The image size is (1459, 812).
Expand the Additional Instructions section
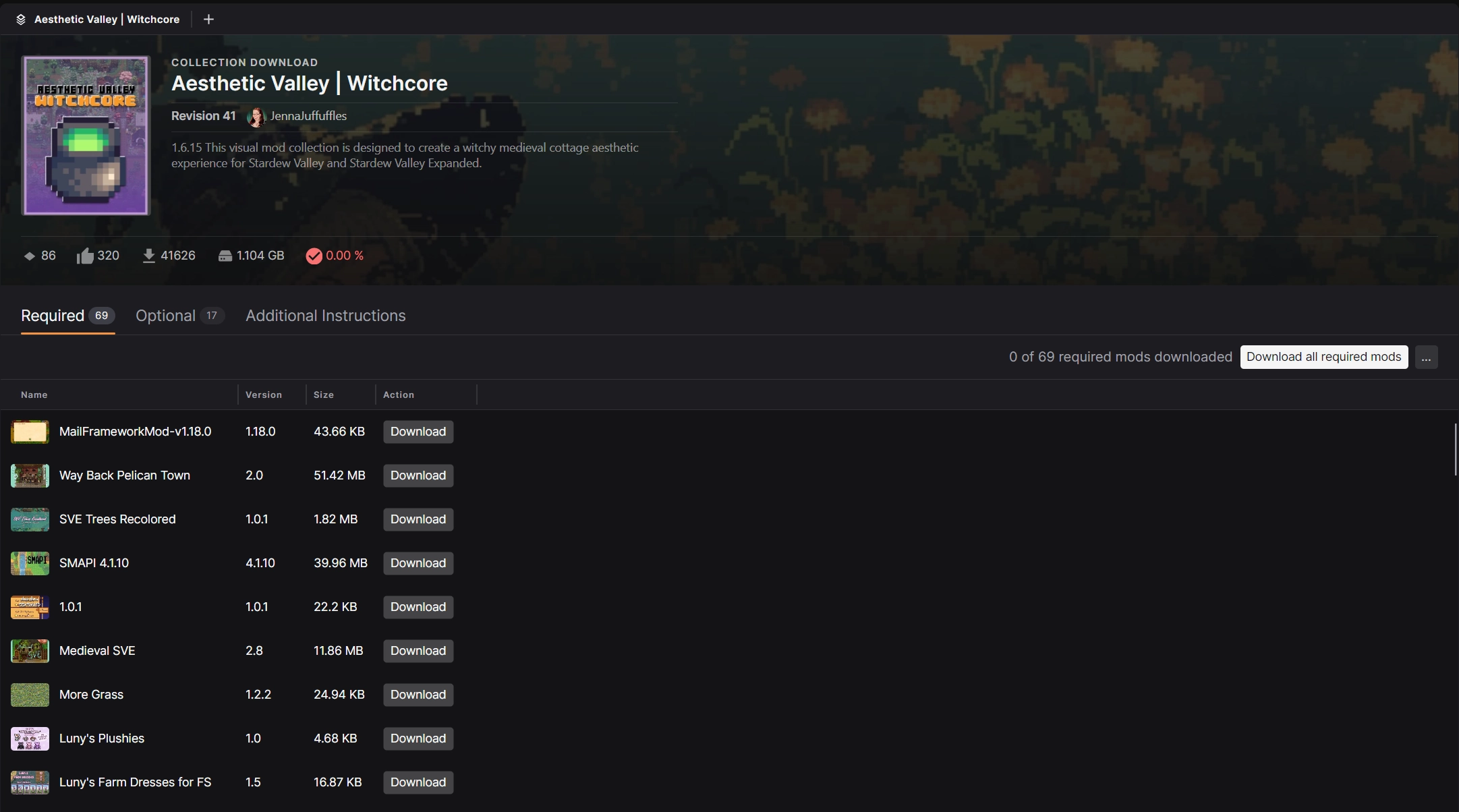325,315
